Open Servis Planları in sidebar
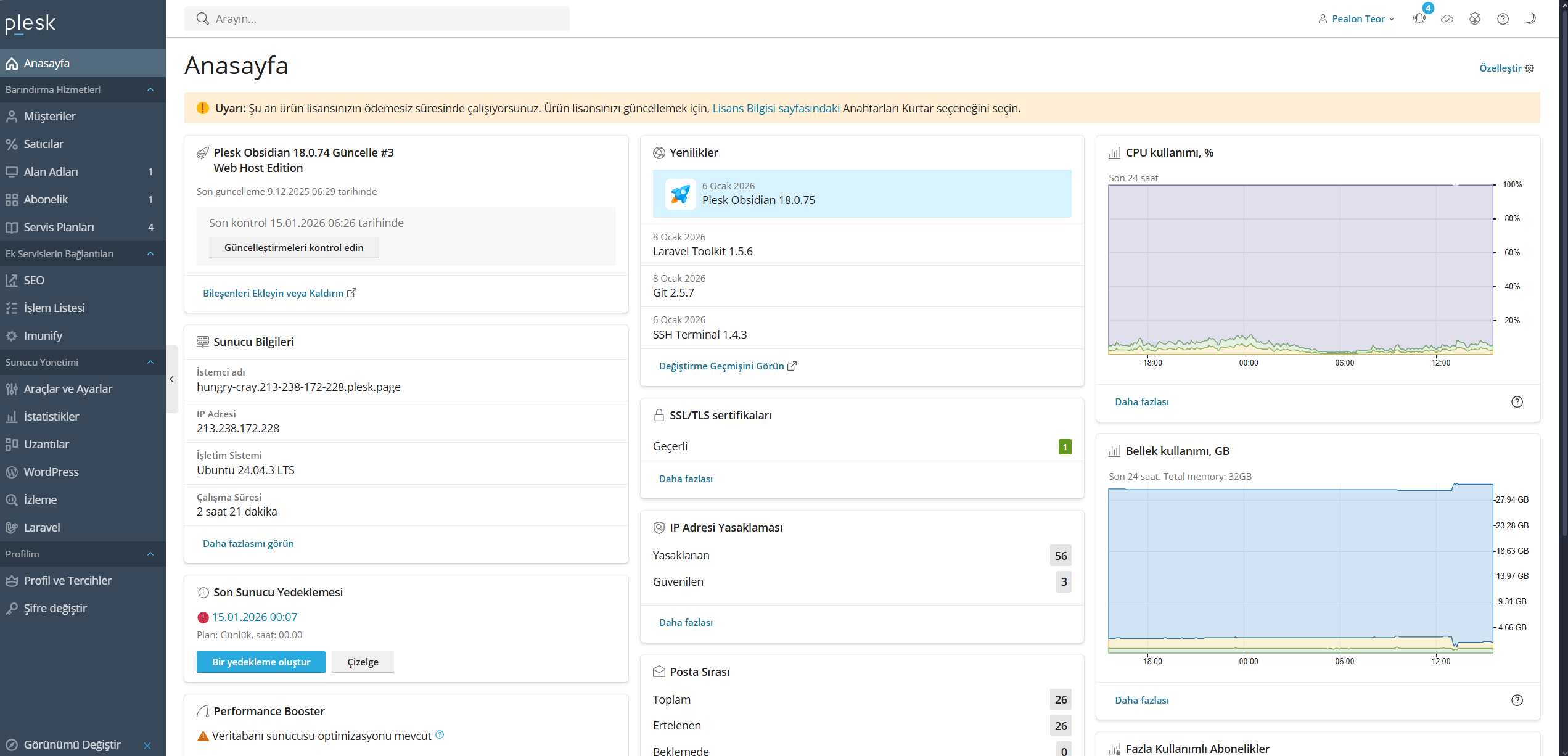Image resolution: width=1568 pixels, height=756 pixels. [x=83, y=227]
